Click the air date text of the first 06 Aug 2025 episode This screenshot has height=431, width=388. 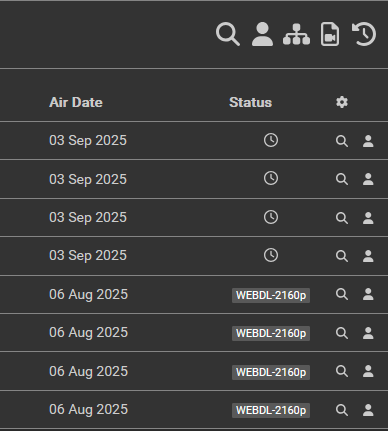click(x=88, y=295)
